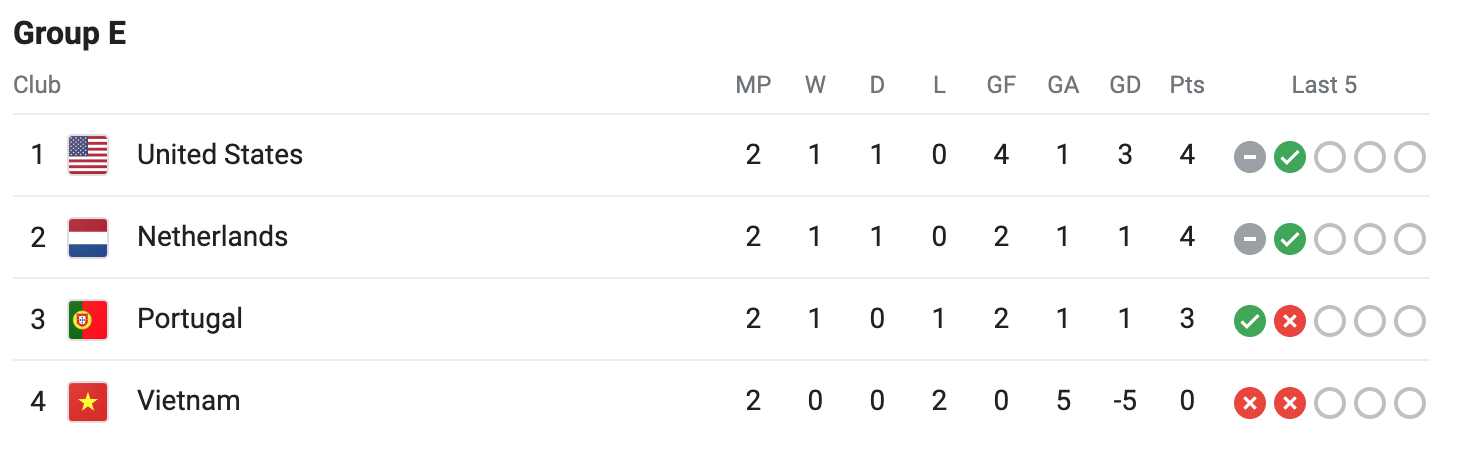1466x466 pixels.
Task: Click the Netherlands flag icon
Action: (88, 237)
